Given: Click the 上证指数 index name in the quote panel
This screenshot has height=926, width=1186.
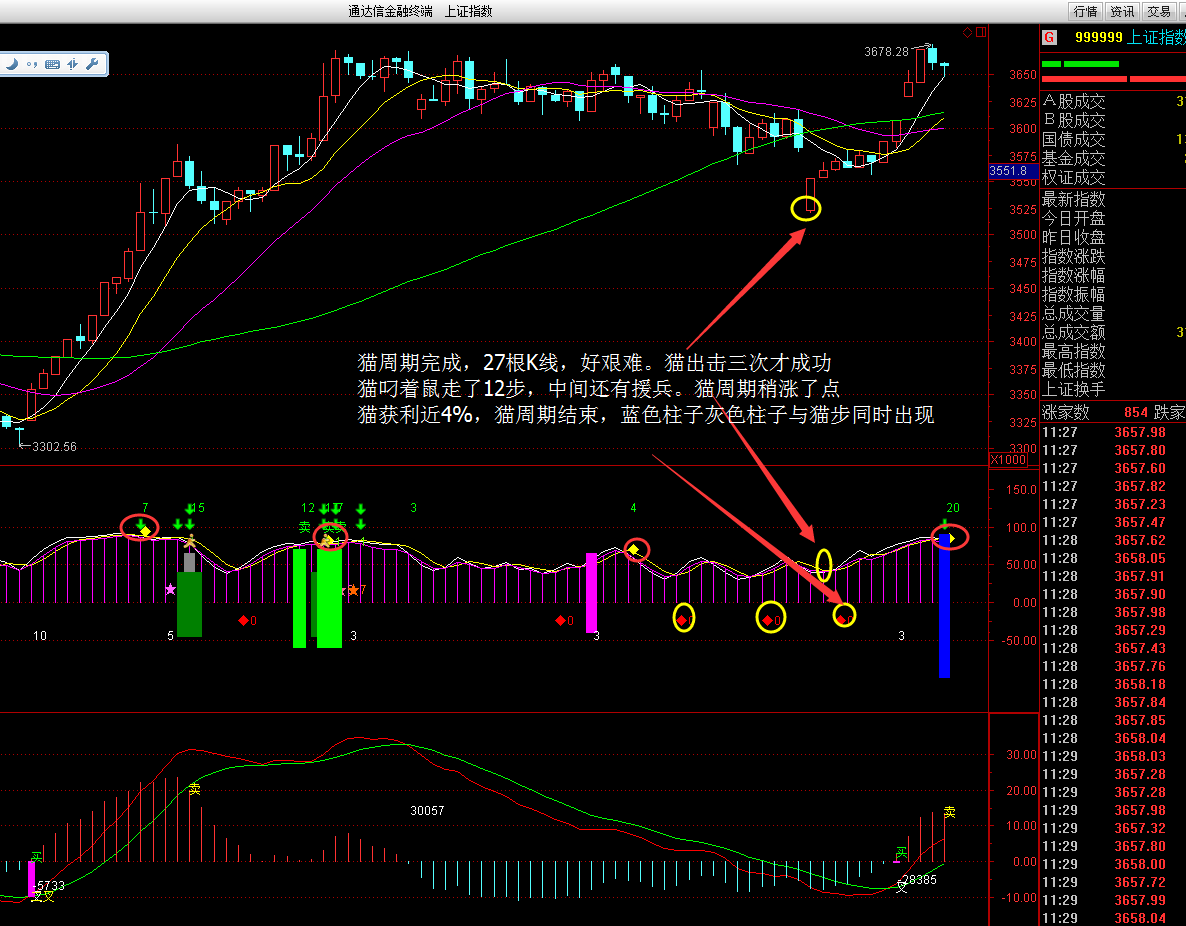Looking at the screenshot, I should tap(1155, 38).
